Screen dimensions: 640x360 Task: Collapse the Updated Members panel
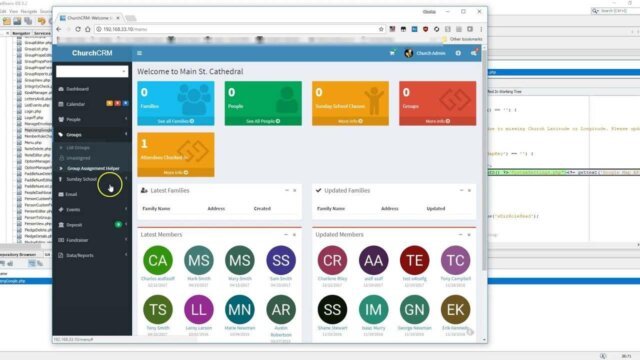coord(460,235)
